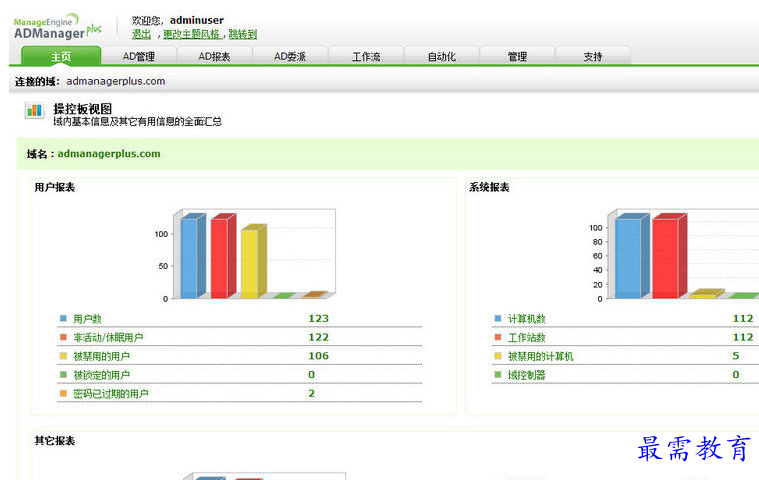The image size is (759, 480).
Task: Click the 计算机数 value 112
Action: tap(743, 318)
